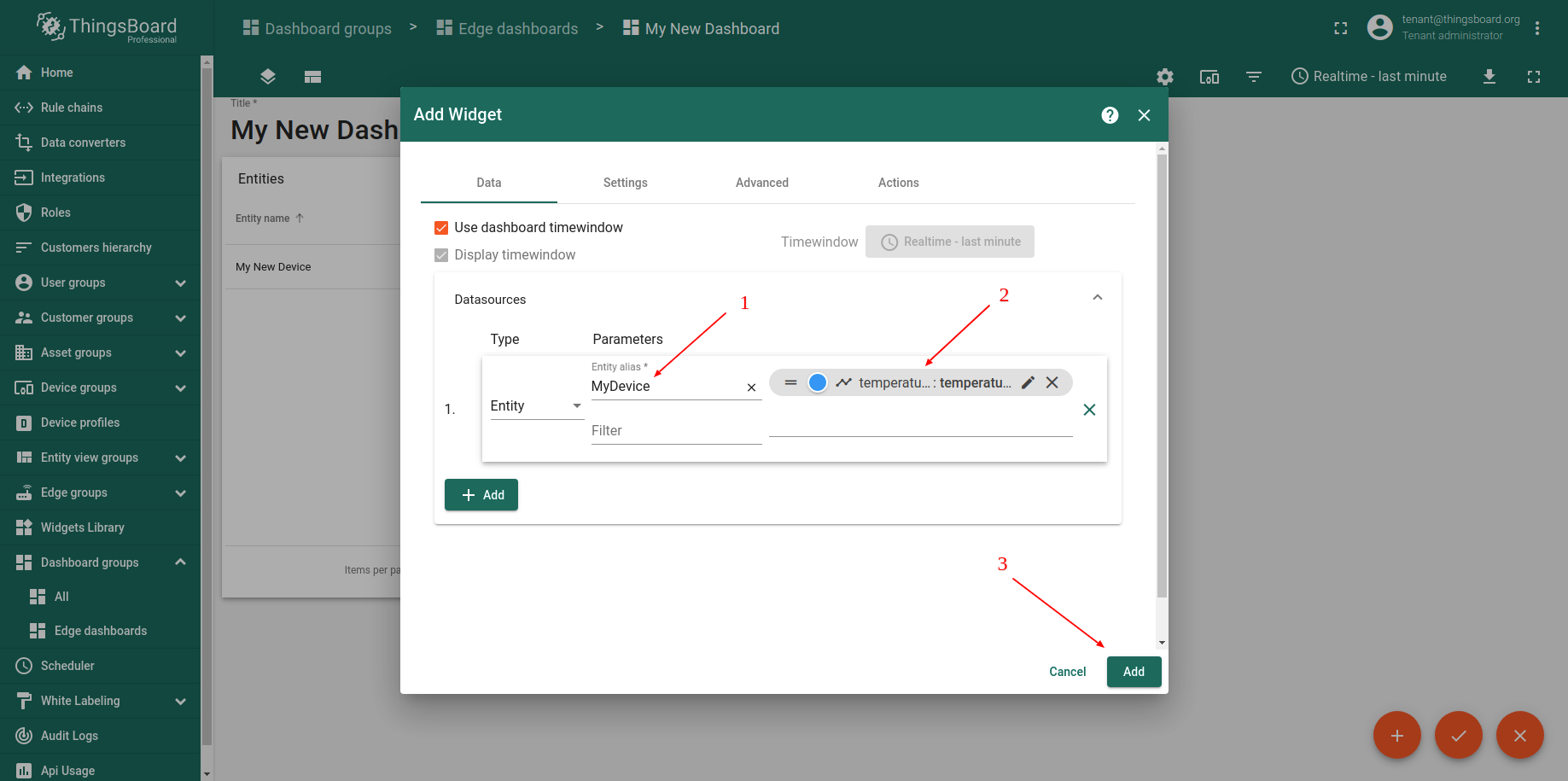Open Rule chains in the sidebar
This screenshot has height=781, width=1568.
(x=100, y=108)
